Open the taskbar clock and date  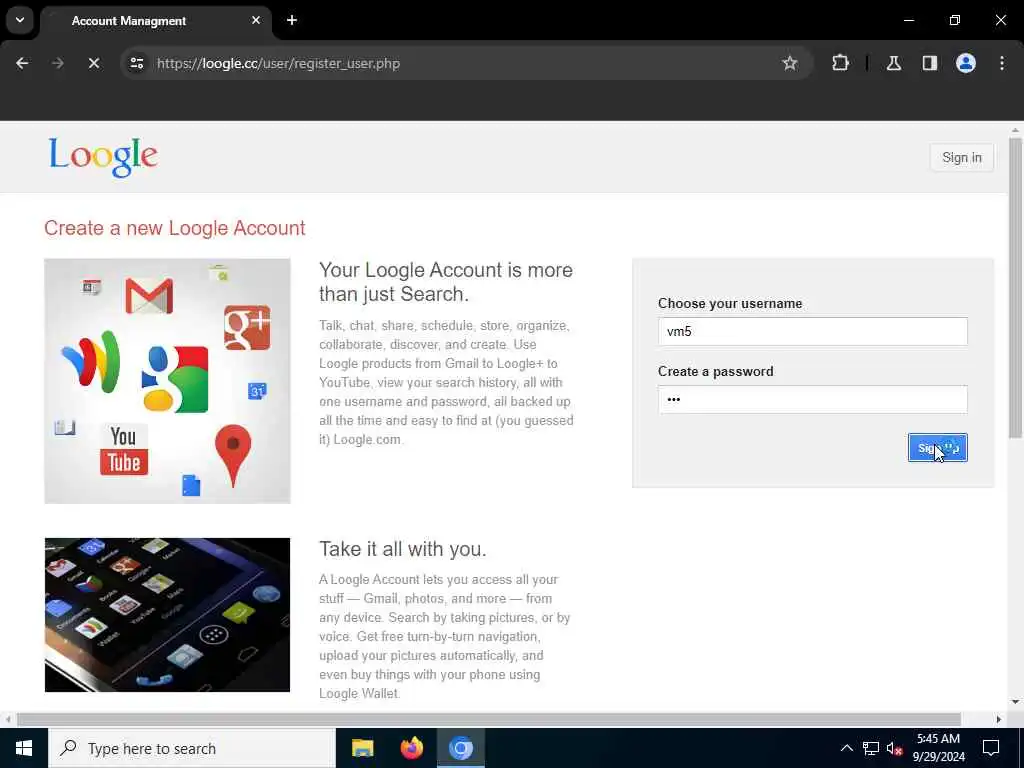[938, 748]
